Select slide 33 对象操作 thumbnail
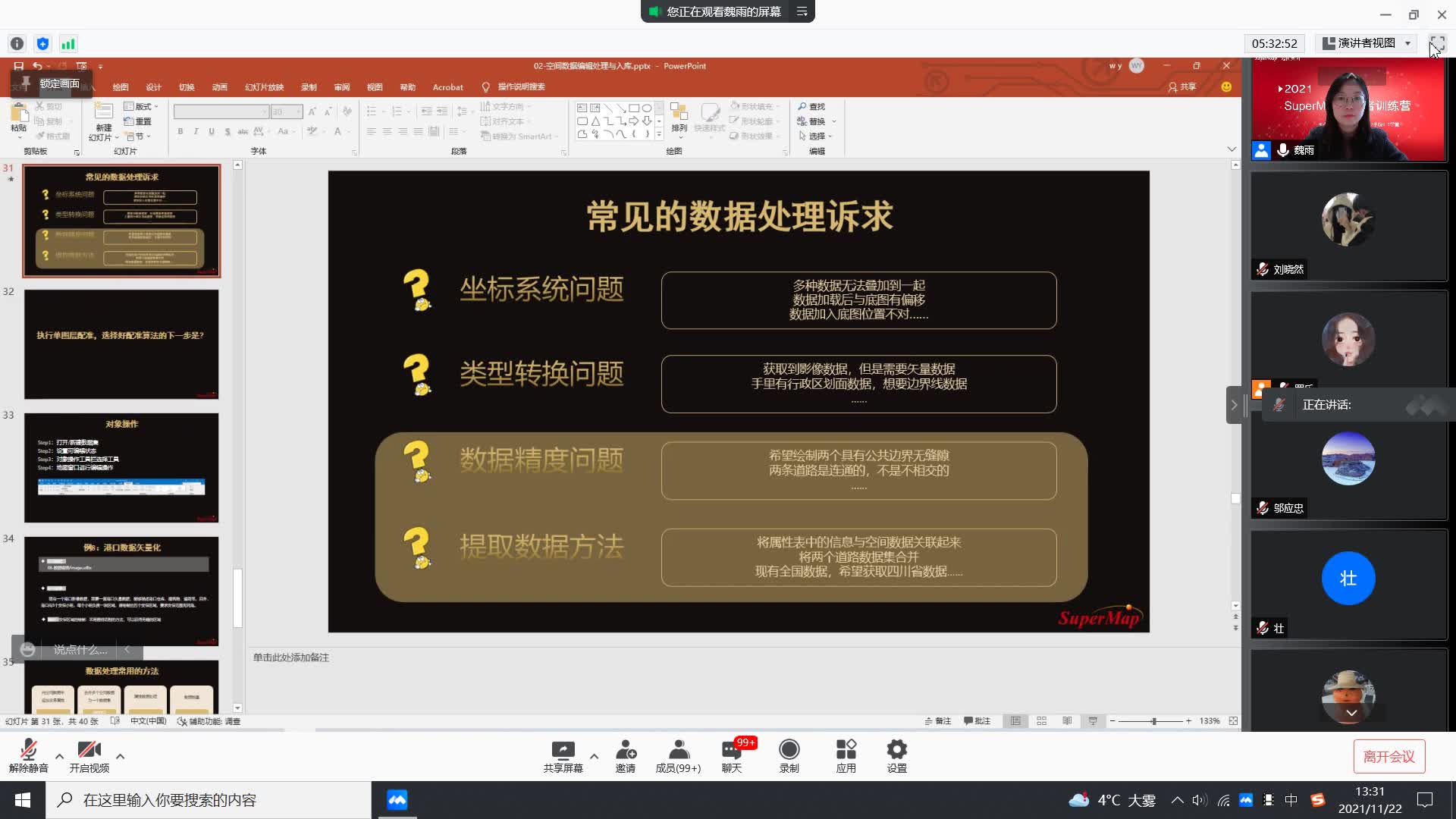This screenshot has width=1456, height=819. click(x=121, y=468)
